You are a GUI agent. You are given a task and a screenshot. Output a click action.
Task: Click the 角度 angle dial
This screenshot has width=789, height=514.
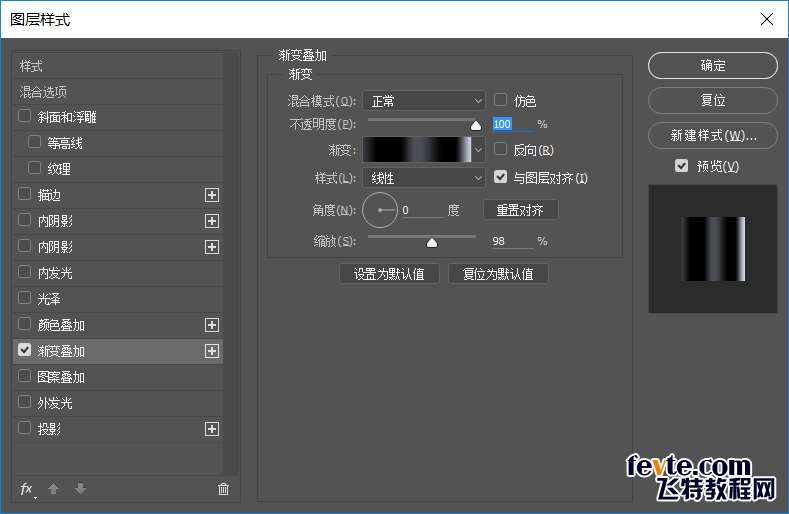click(x=380, y=210)
